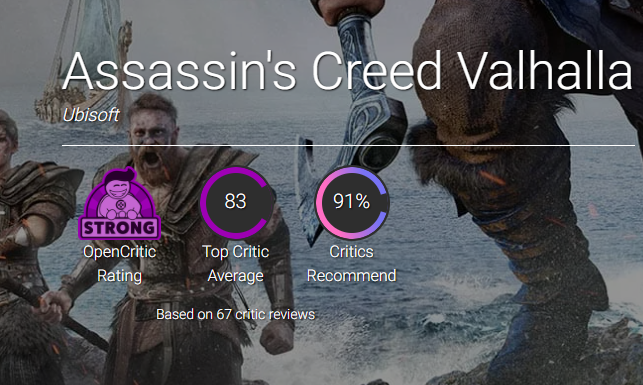
Task: Click the OpenCritic Rating label
Action: tap(119, 263)
